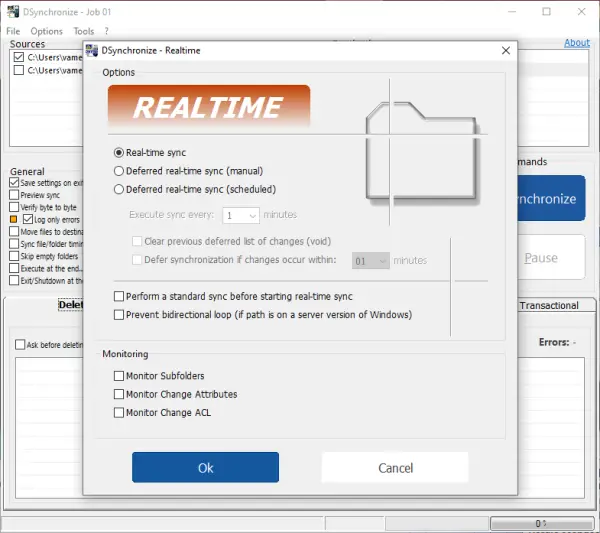600x533 pixels.
Task: Open the File menu in main window
Action: click(13, 31)
